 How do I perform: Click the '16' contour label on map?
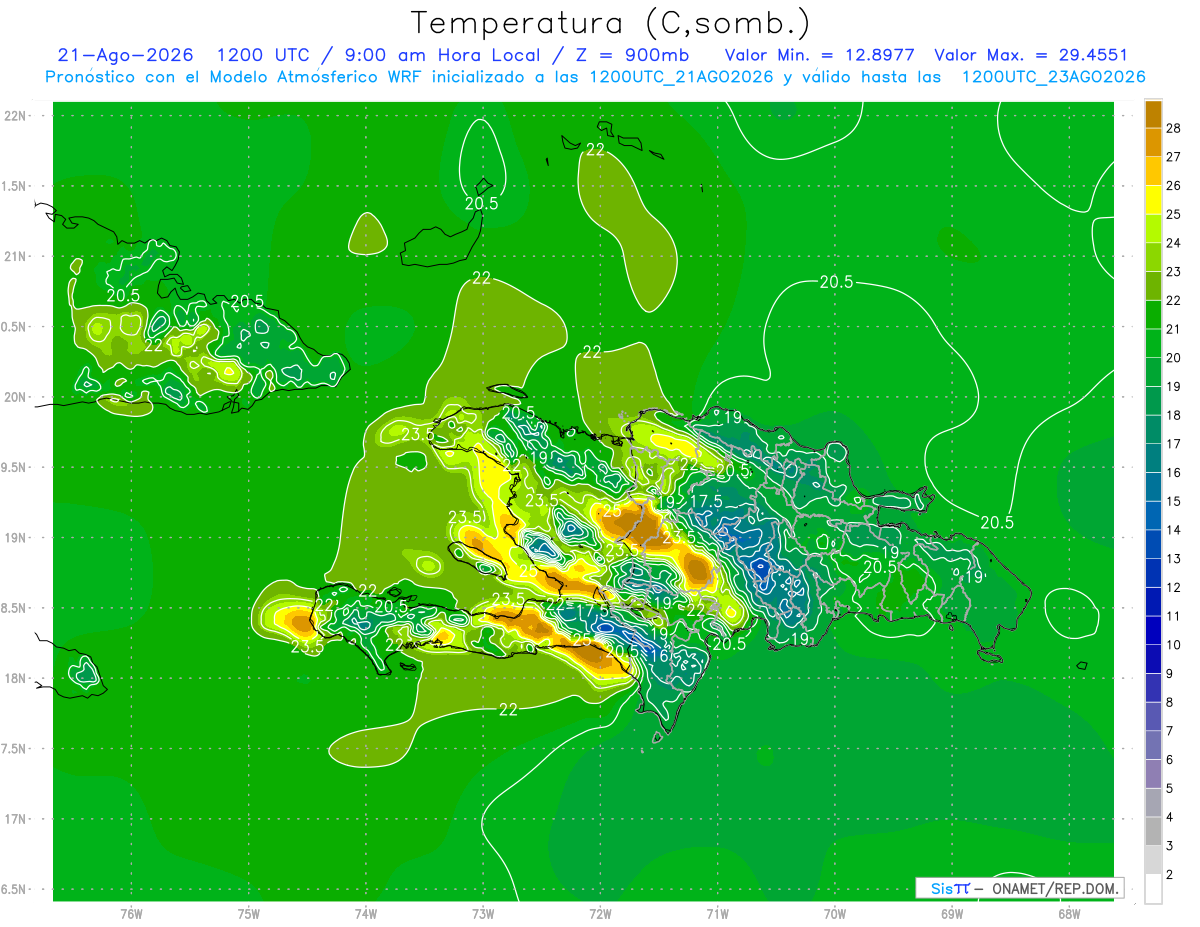[659, 656]
